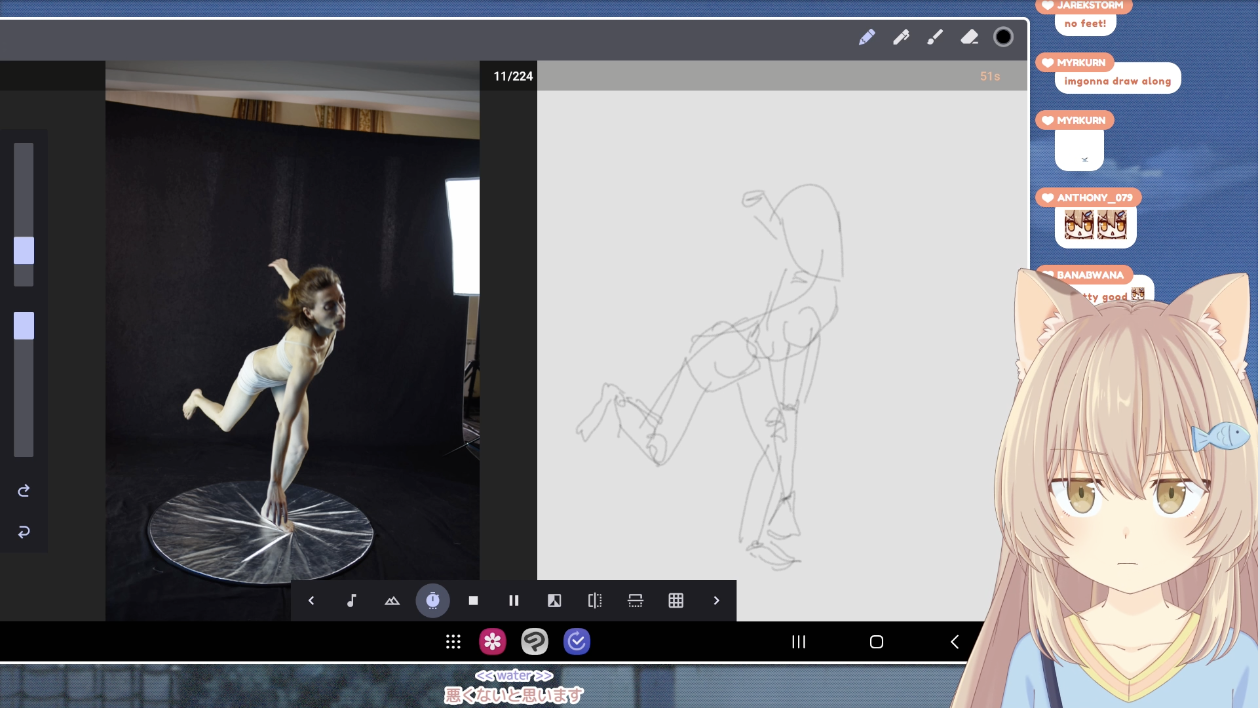This screenshot has width=1260, height=708.
Task: Pause the pose timer
Action: [514, 601]
